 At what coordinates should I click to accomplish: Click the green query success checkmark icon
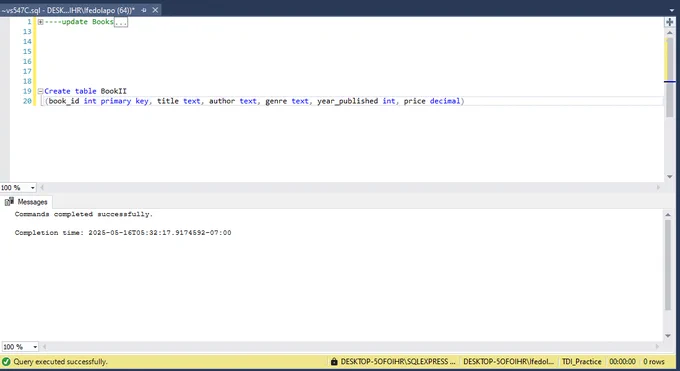[6, 361]
